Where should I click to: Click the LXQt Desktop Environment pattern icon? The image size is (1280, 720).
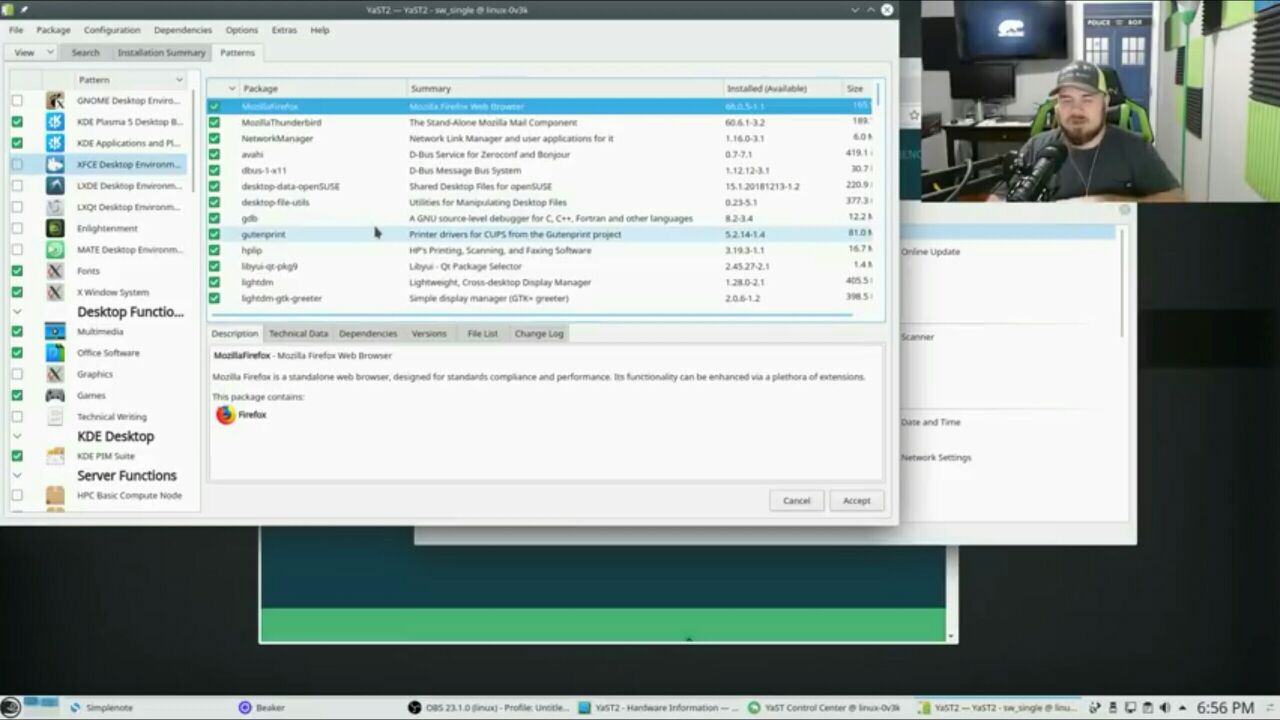click(56, 207)
